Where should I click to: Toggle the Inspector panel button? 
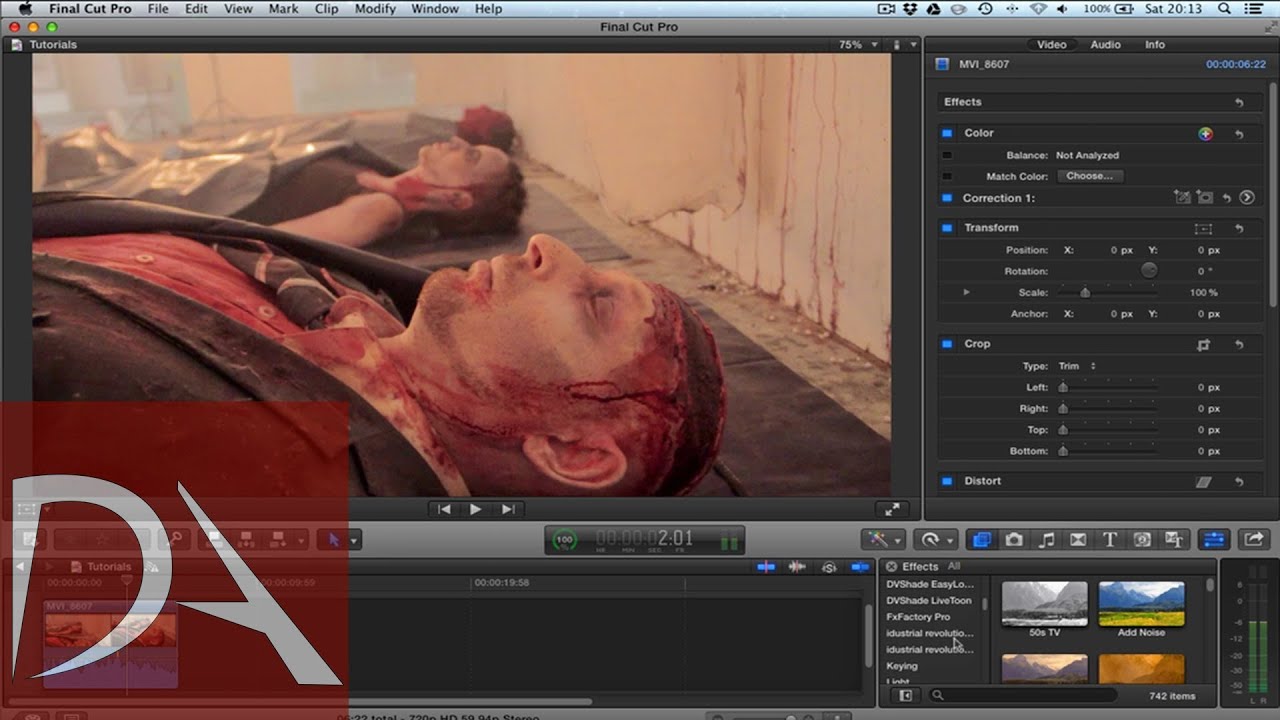coord(1214,539)
